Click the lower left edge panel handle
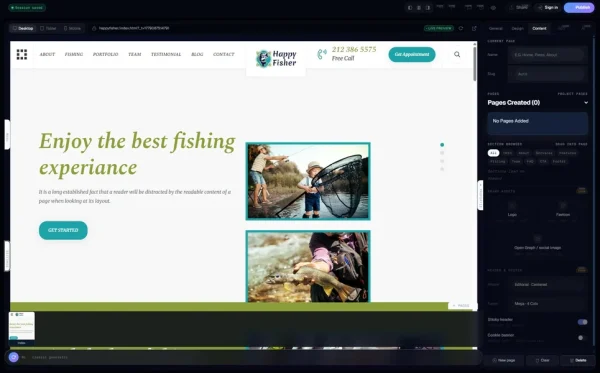This screenshot has width=600, height=373. tap(7, 256)
